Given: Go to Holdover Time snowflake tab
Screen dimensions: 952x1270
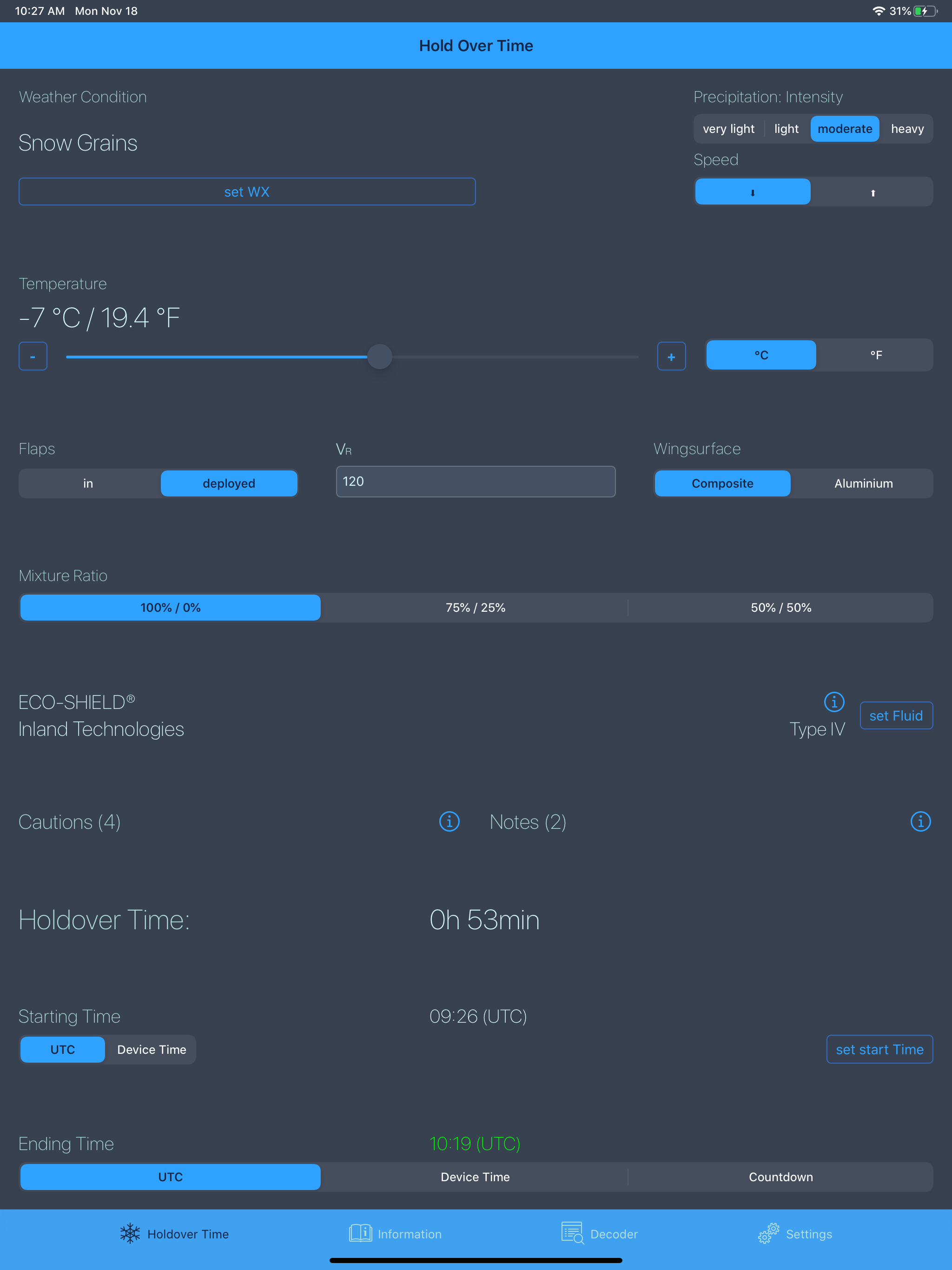Looking at the screenshot, I should tap(175, 1233).
